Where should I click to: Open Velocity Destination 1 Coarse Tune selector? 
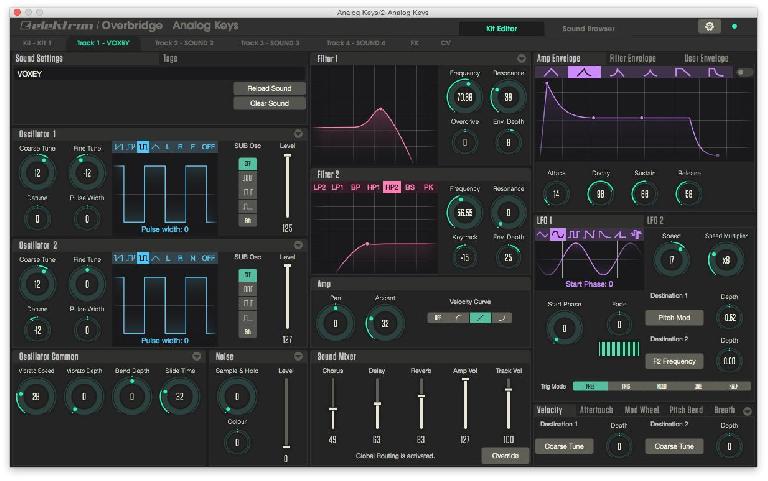[564, 446]
